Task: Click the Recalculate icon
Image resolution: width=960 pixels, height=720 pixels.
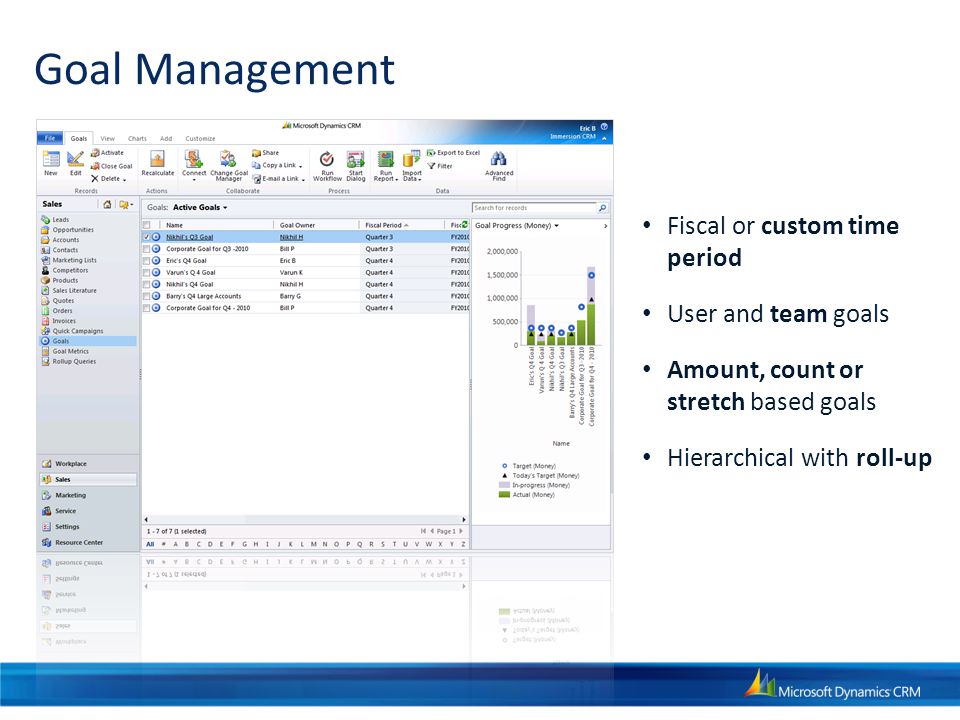Action: tap(157, 159)
